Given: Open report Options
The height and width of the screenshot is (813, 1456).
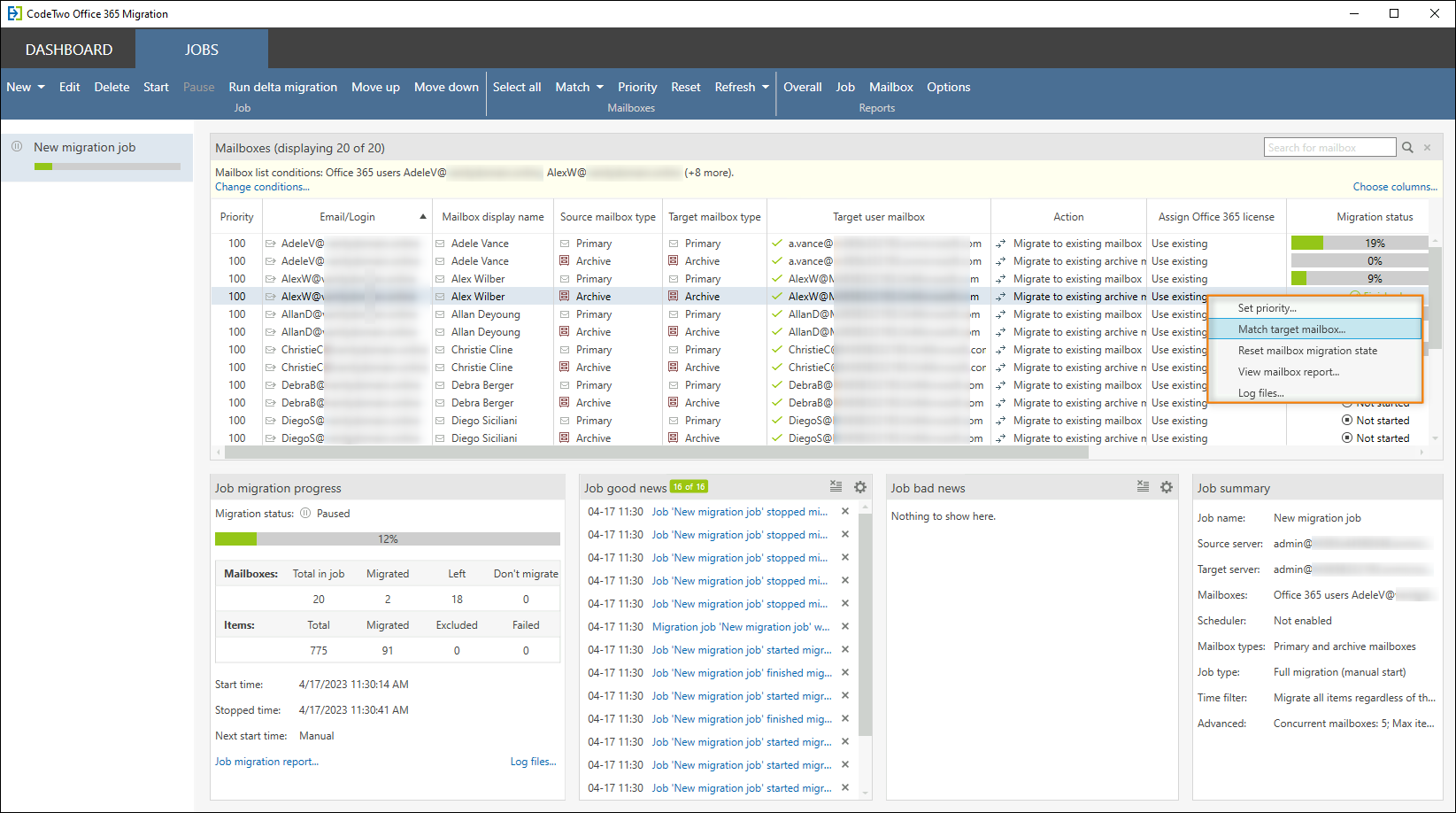Looking at the screenshot, I should 948,87.
